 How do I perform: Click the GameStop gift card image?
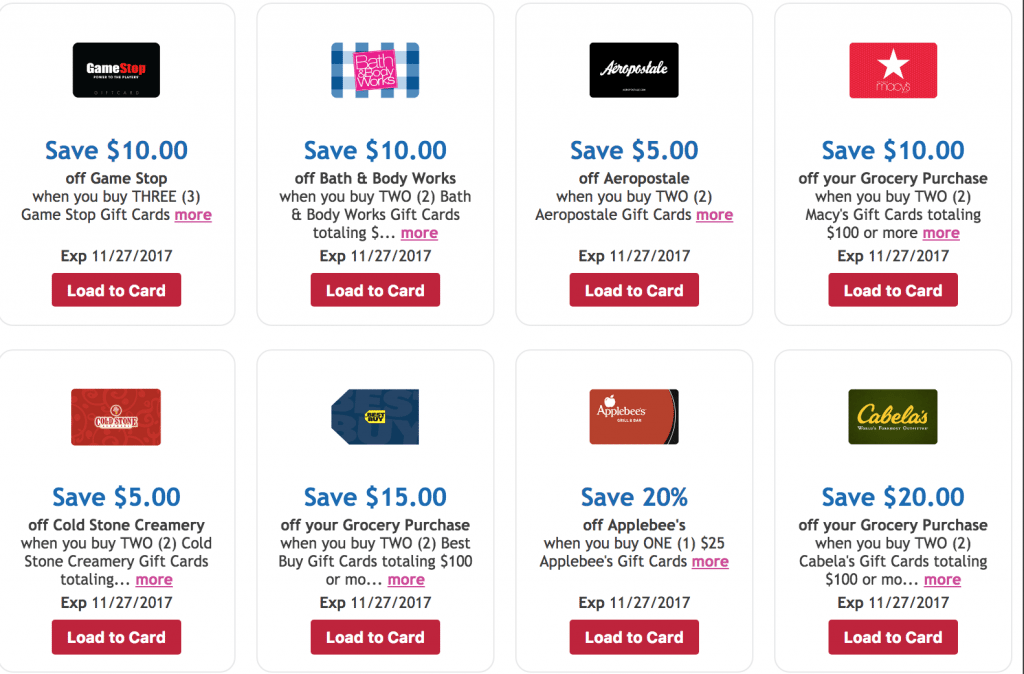tap(116, 70)
